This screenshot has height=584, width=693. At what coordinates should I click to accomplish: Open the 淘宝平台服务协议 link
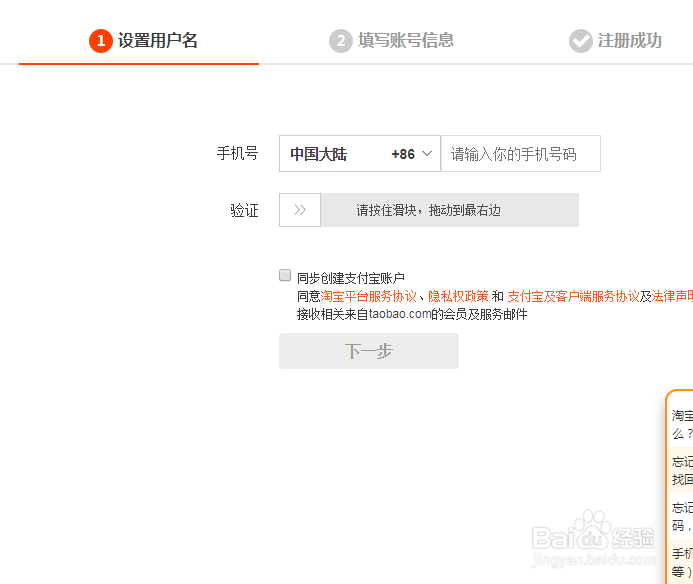tap(369, 296)
